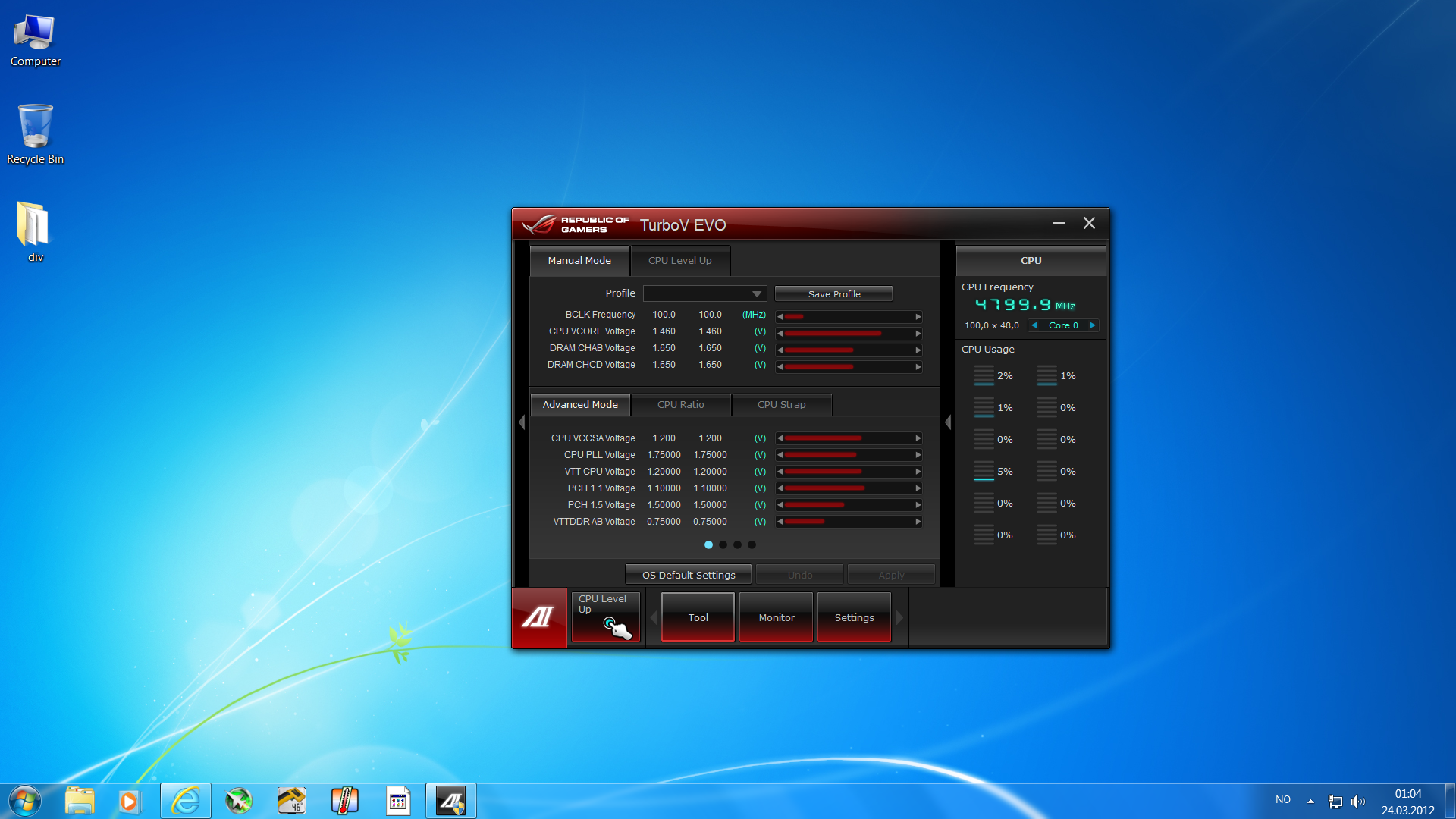The image size is (1456, 819).
Task: Close the TurboV EVO window
Action: [1089, 223]
